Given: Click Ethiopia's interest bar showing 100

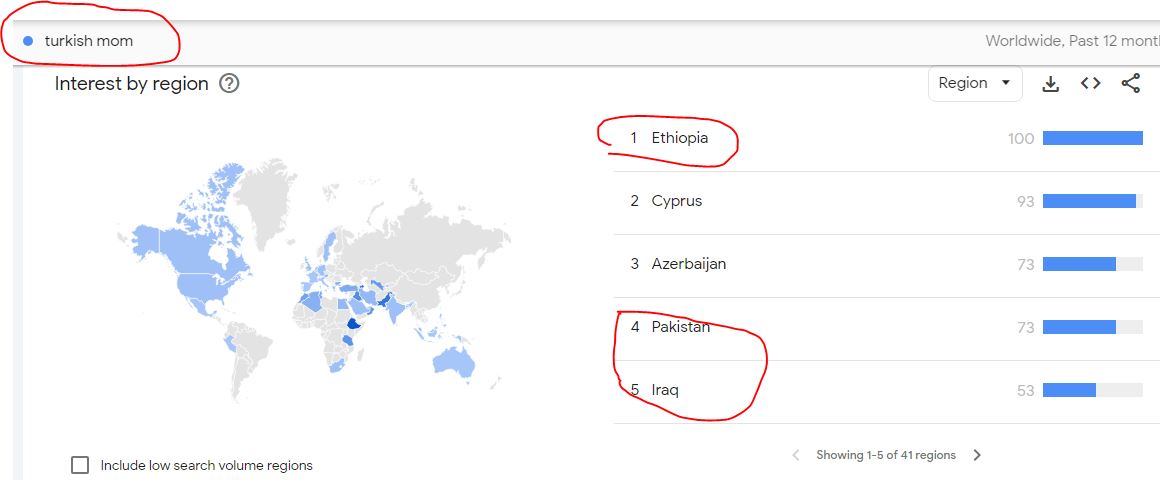Looking at the screenshot, I should tap(1092, 138).
